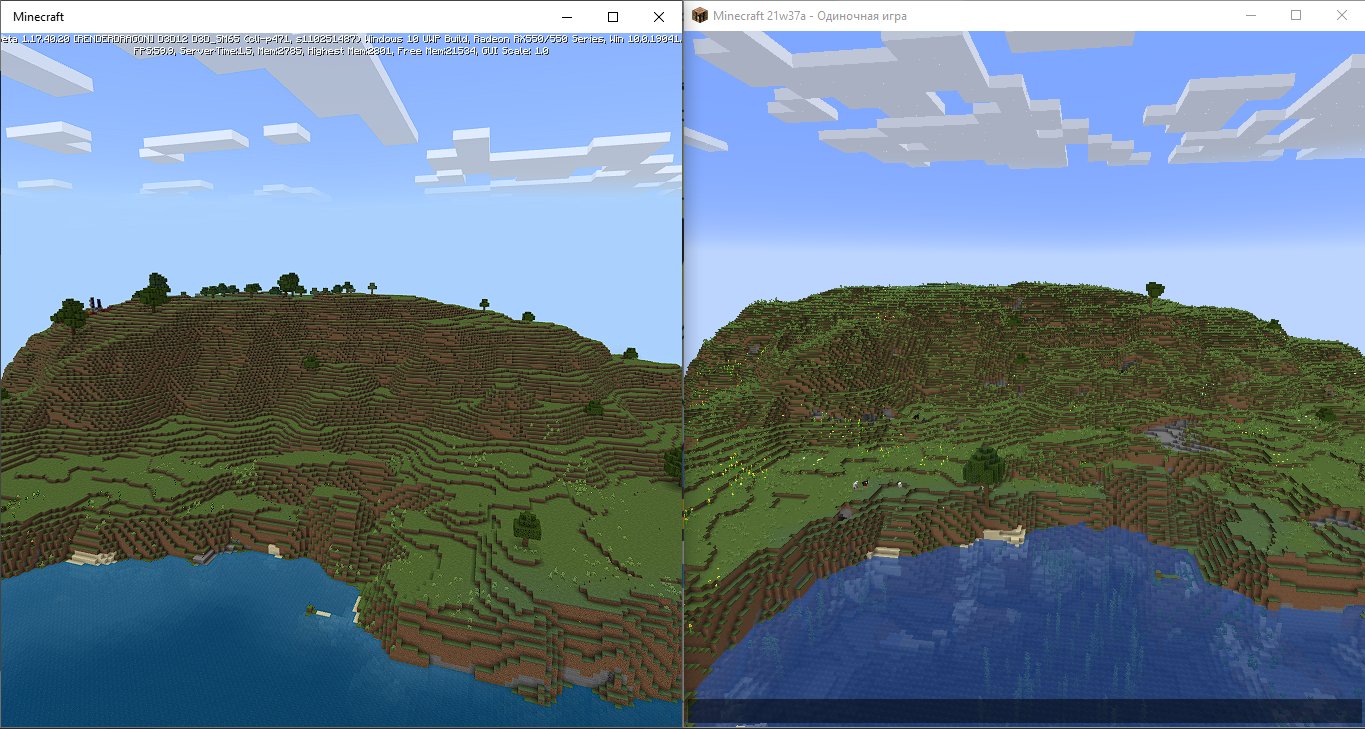Click the dark chat bar in the 21w37a window
Image resolution: width=1365 pixels, height=729 pixels.
point(1024,711)
